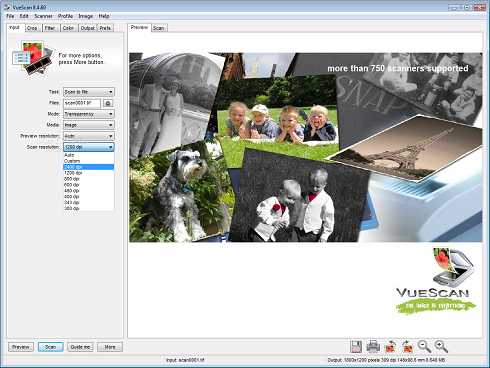Open the dropdown showing Image value

89,125
